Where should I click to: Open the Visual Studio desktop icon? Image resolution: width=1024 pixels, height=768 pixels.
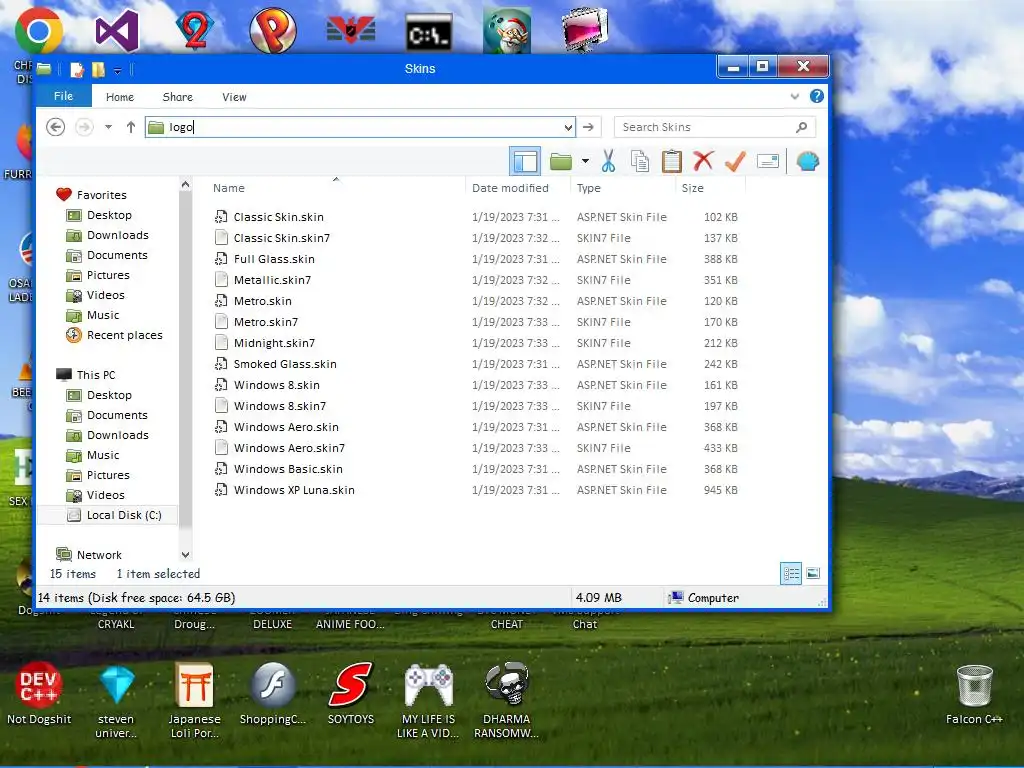point(116,31)
